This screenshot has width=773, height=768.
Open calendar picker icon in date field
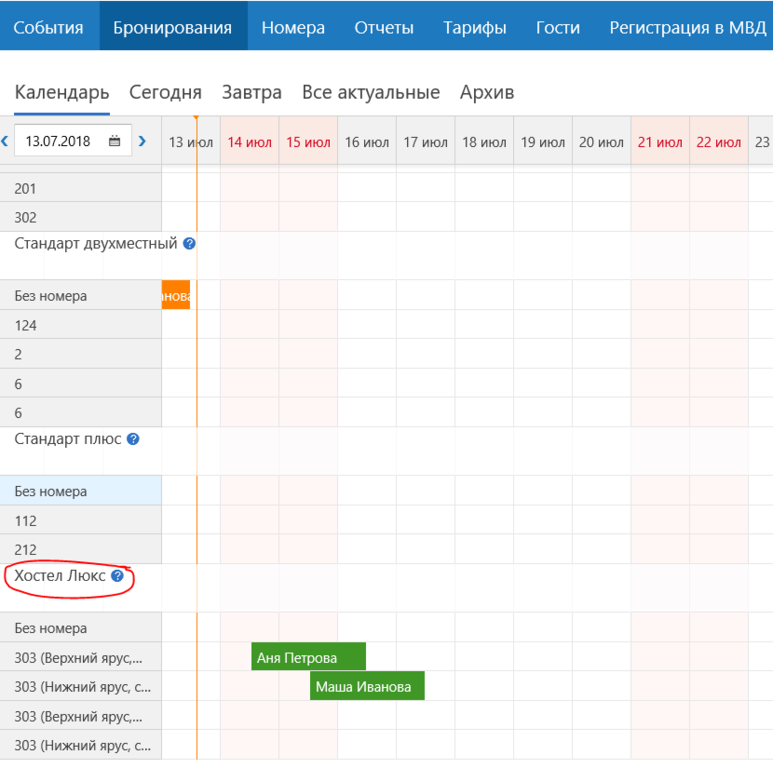(115, 142)
